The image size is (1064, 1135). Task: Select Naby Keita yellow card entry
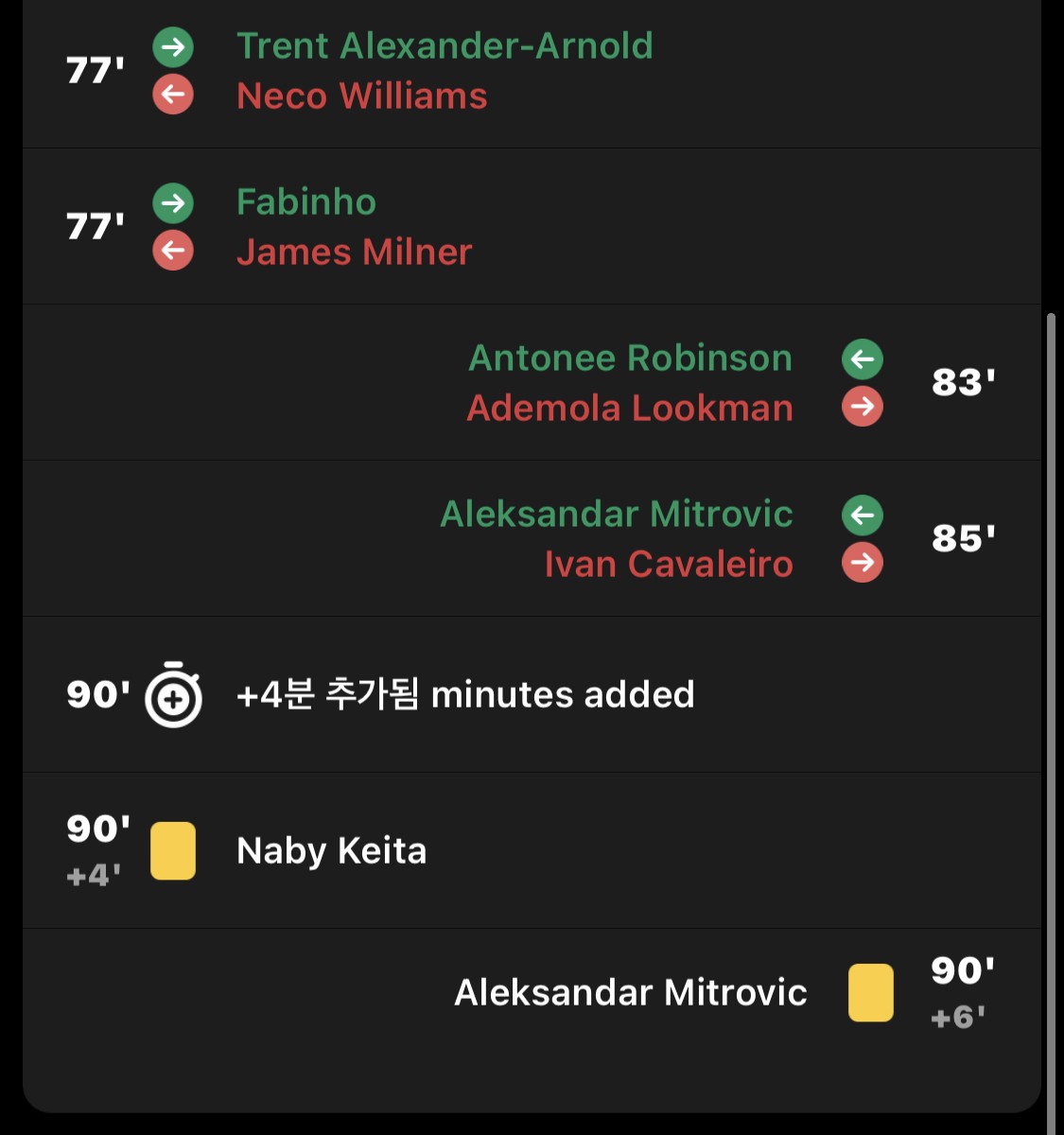coord(532,850)
